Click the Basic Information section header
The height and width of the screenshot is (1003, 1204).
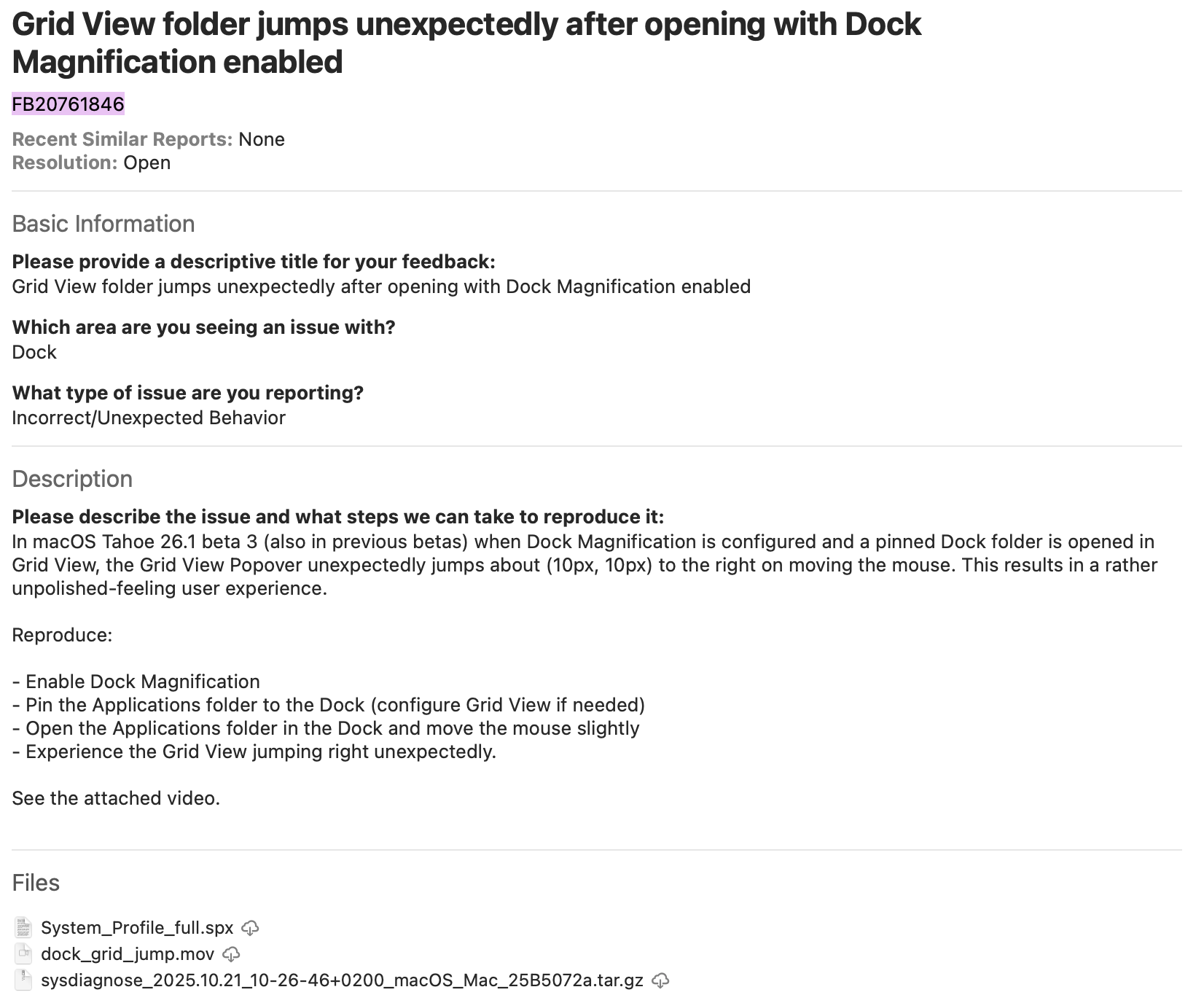[103, 224]
